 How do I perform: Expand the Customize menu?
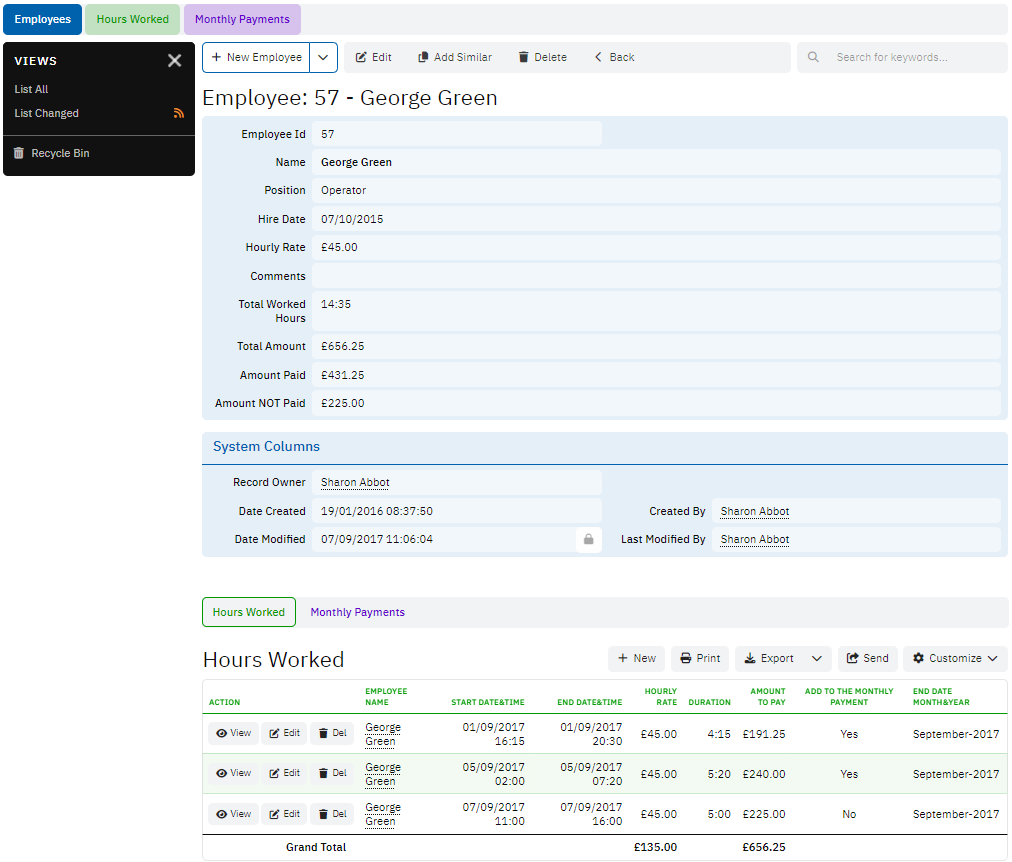pos(955,659)
